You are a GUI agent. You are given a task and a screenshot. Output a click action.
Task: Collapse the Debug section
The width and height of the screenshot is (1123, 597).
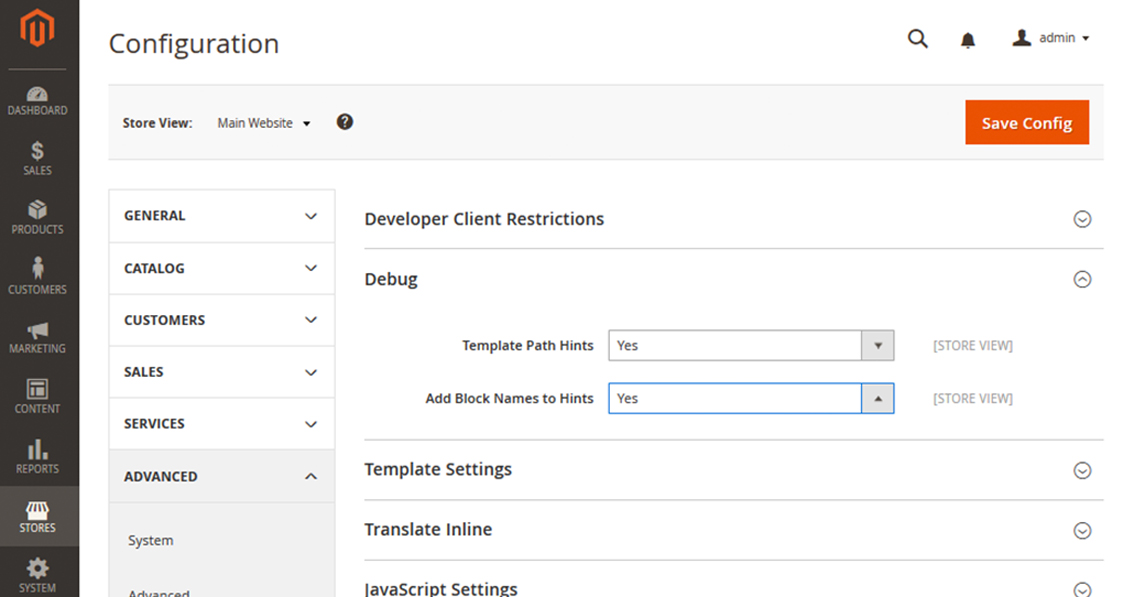(x=1082, y=279)
